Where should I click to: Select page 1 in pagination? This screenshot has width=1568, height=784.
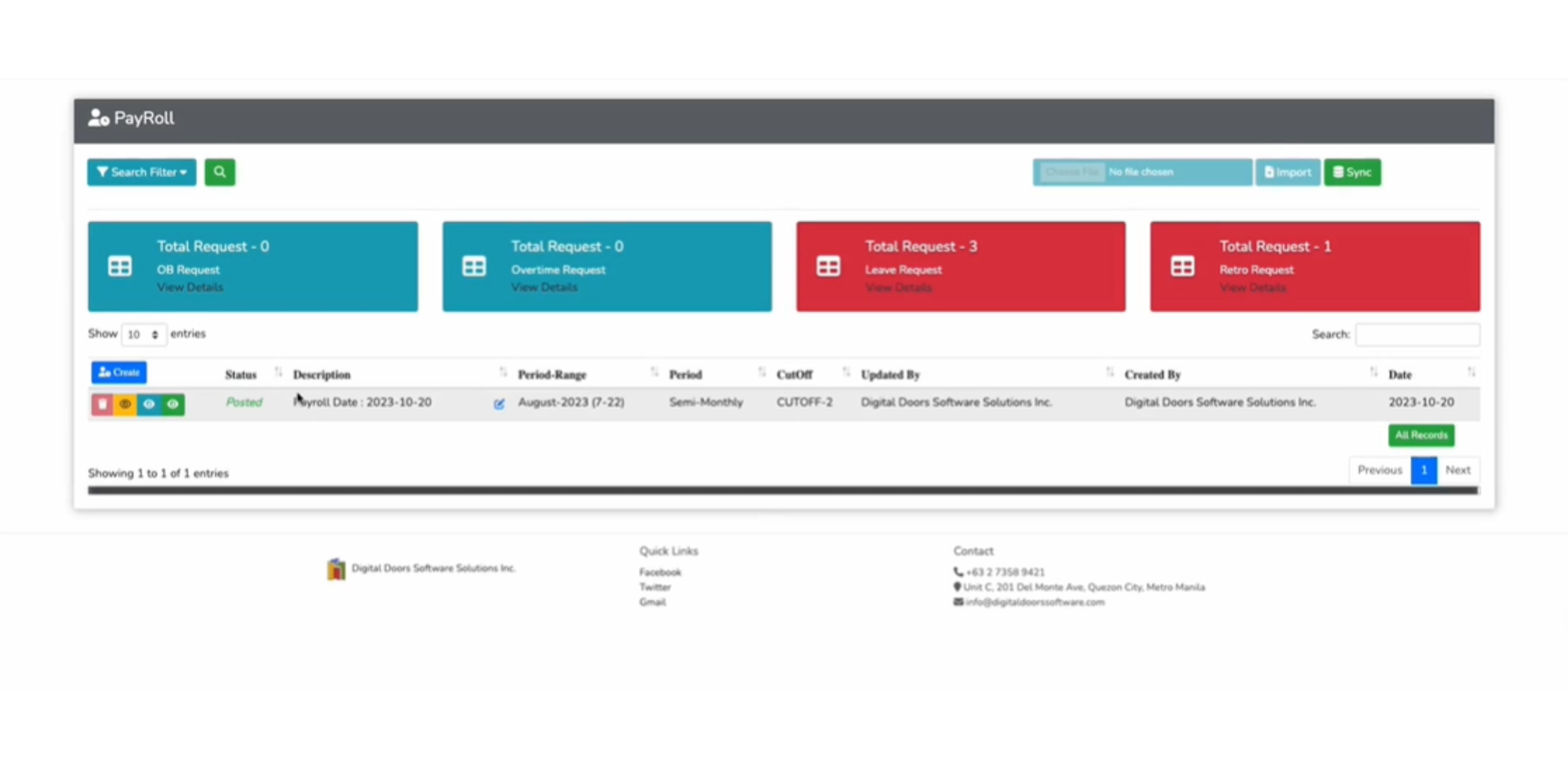tap(1424, 470)
